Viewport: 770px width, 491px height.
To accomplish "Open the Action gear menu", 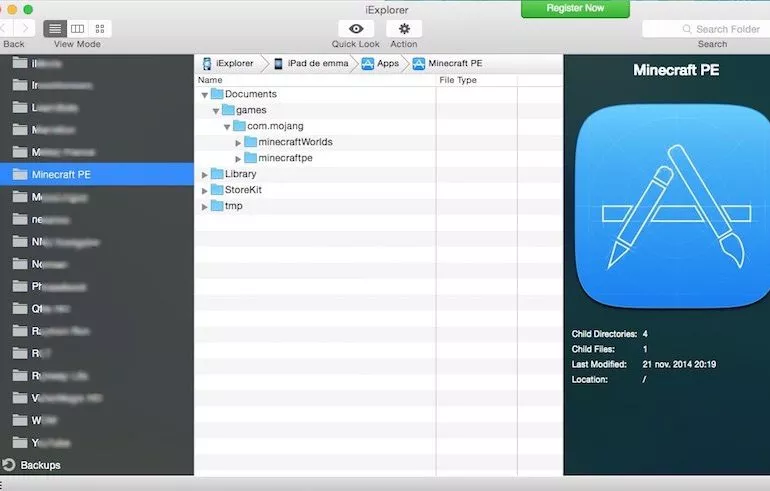I will pos(404,29).
